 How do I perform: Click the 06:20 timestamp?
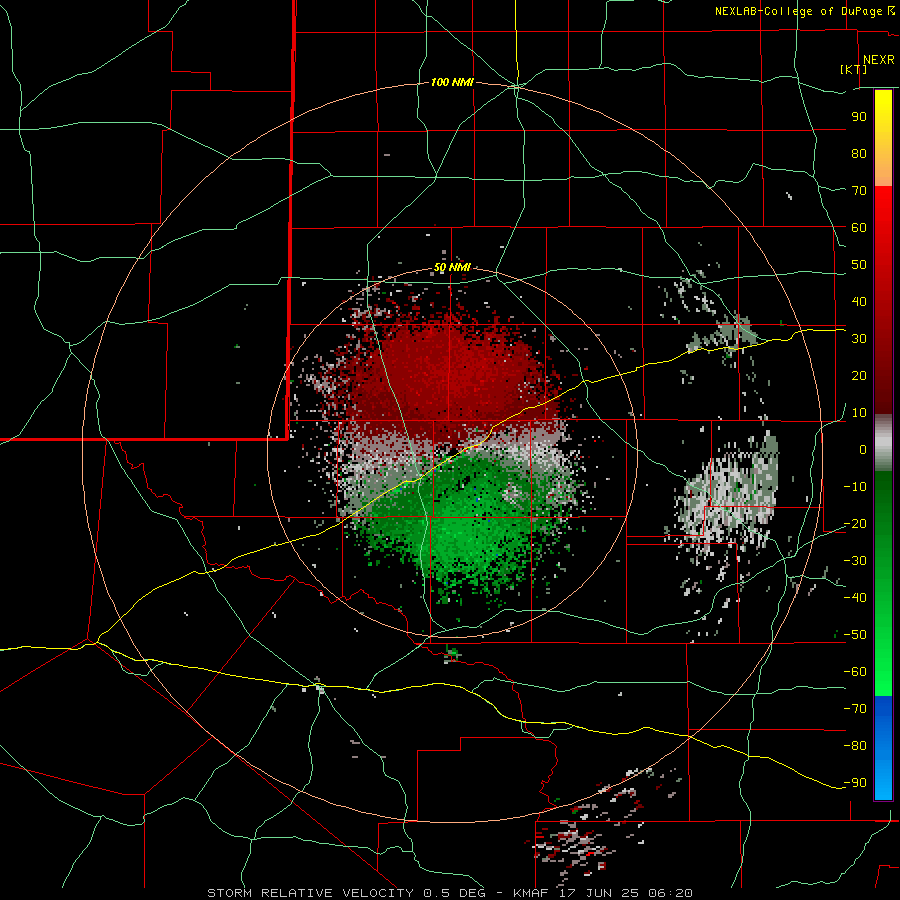coord(671,893)
